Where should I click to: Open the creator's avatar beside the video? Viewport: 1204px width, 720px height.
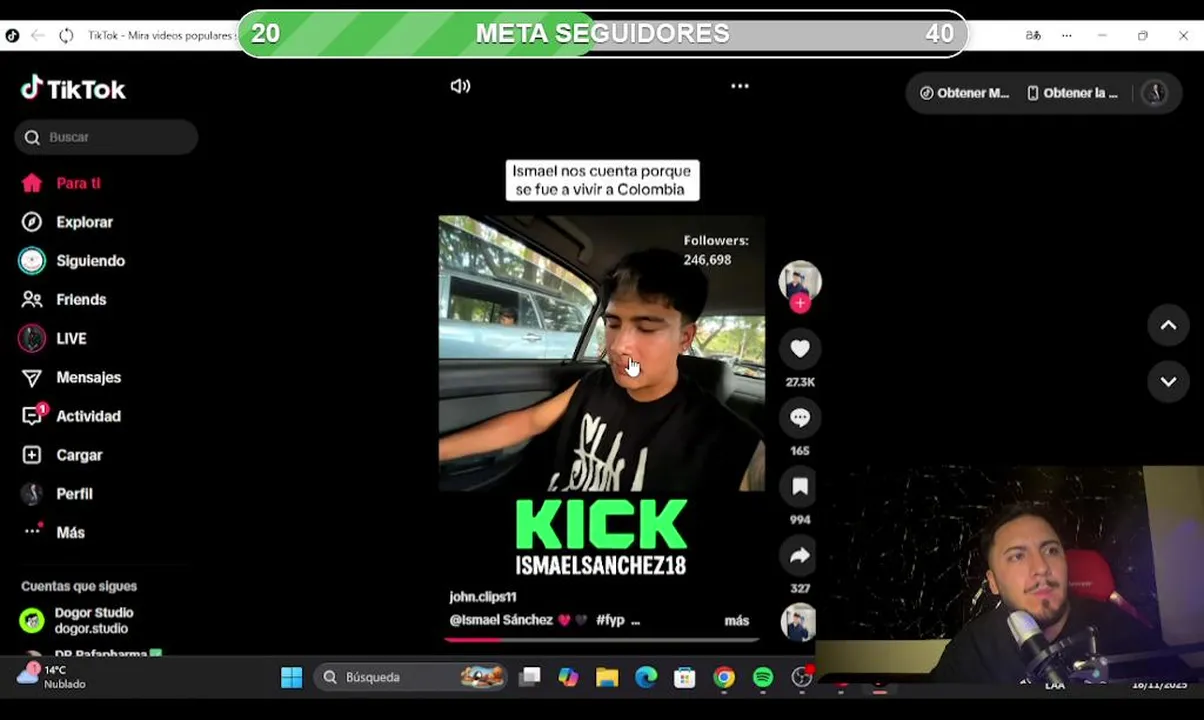[800, 281]
